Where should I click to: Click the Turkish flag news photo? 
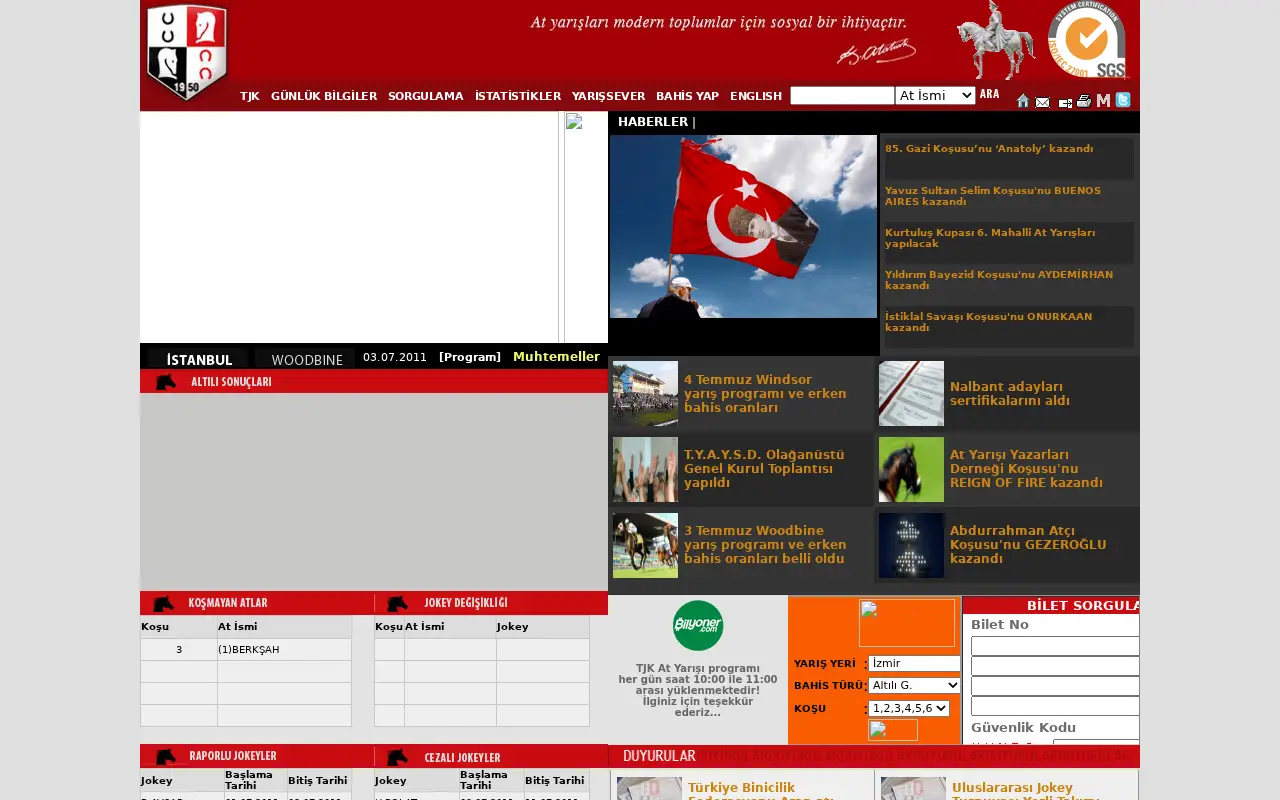tap(743, 226)
